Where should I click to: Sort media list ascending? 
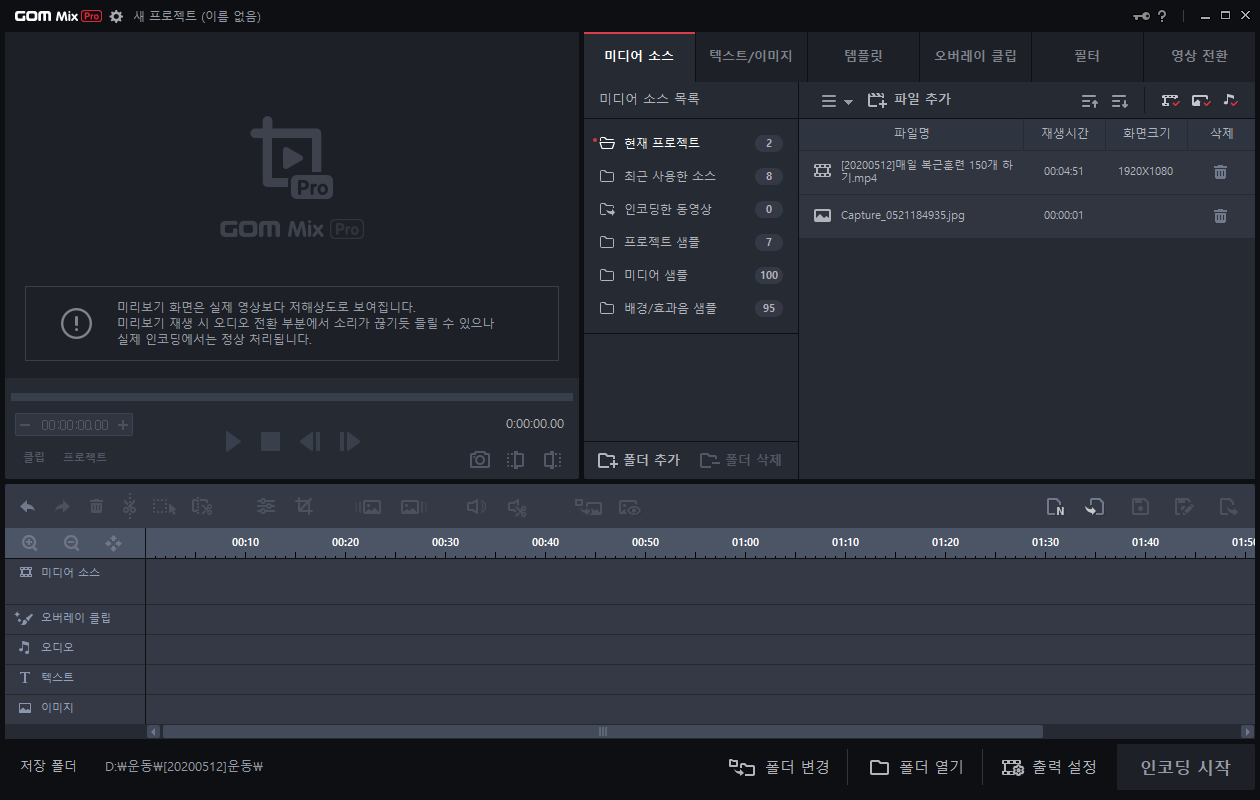click(x=1090, y=100)
